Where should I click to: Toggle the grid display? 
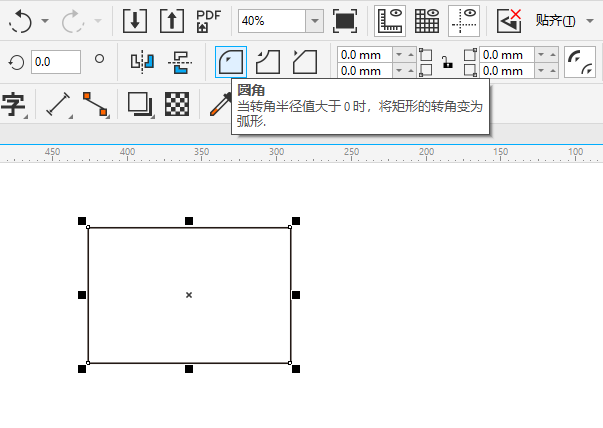(x=427, y=20)
